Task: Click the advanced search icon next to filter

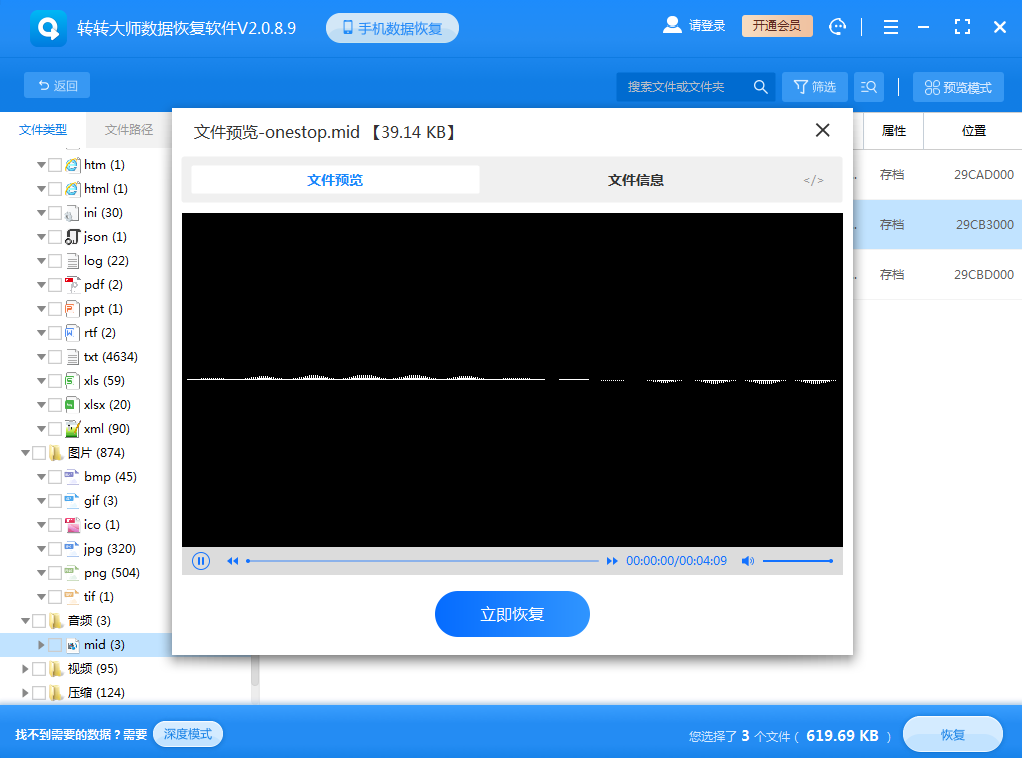Action: (868, 87)
